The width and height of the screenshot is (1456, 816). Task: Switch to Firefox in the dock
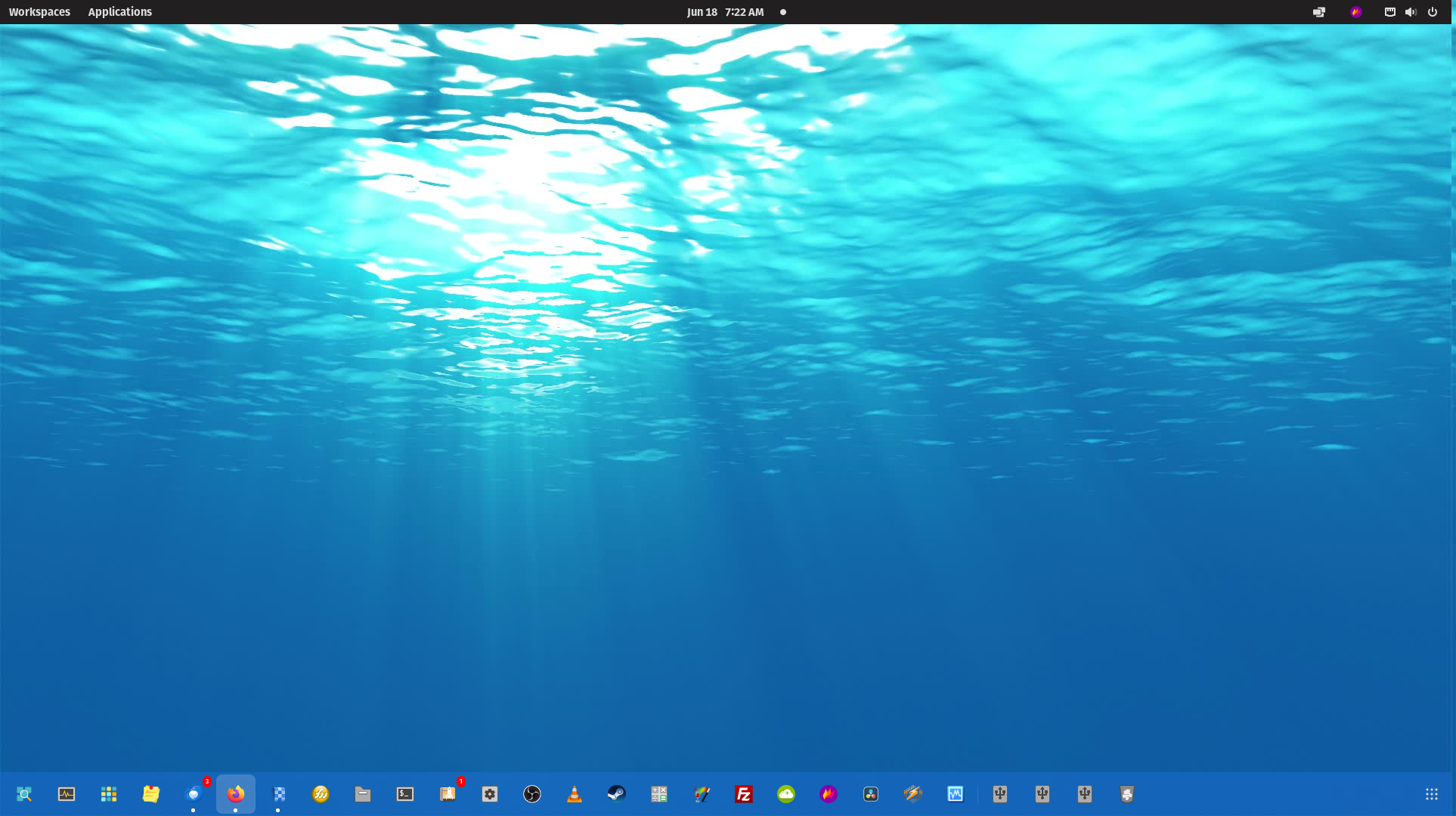pyautogui.click(x=236, y=794)
